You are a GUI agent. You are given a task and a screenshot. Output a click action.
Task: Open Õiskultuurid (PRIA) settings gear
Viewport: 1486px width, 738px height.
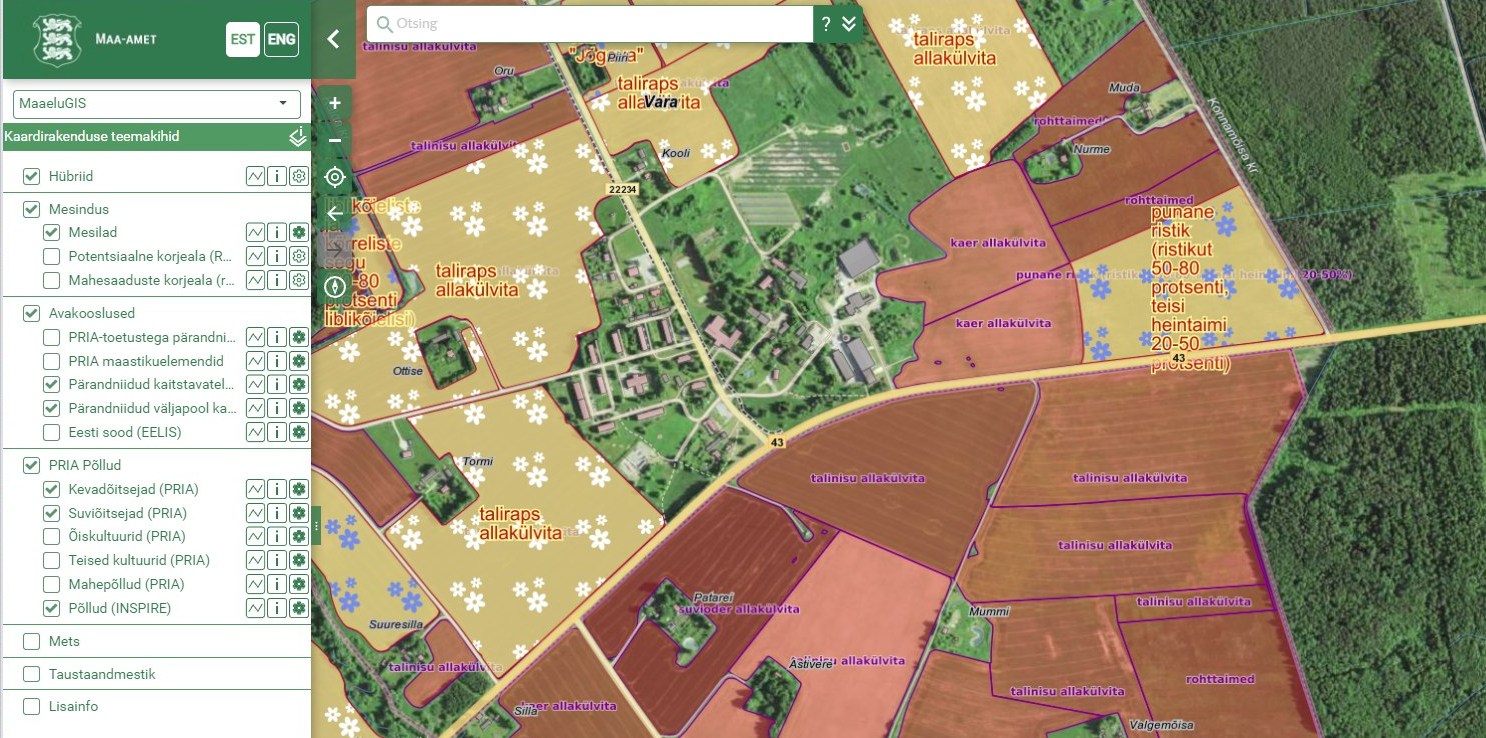point(298,537)
